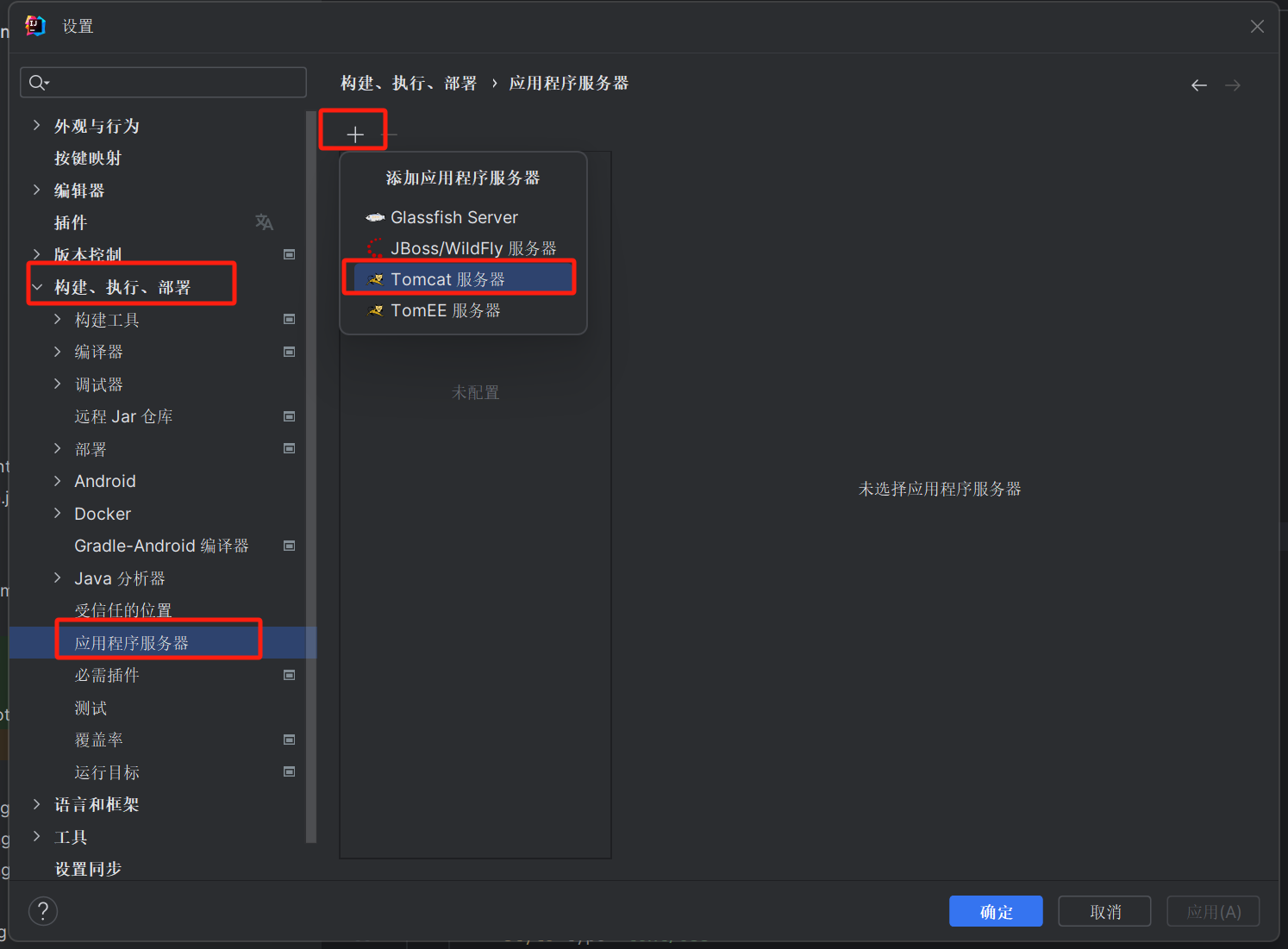The width and height of the screenshot is (1288, 949).
Task: Click the translate icon beside 插件
Action: tap(264, 222)
